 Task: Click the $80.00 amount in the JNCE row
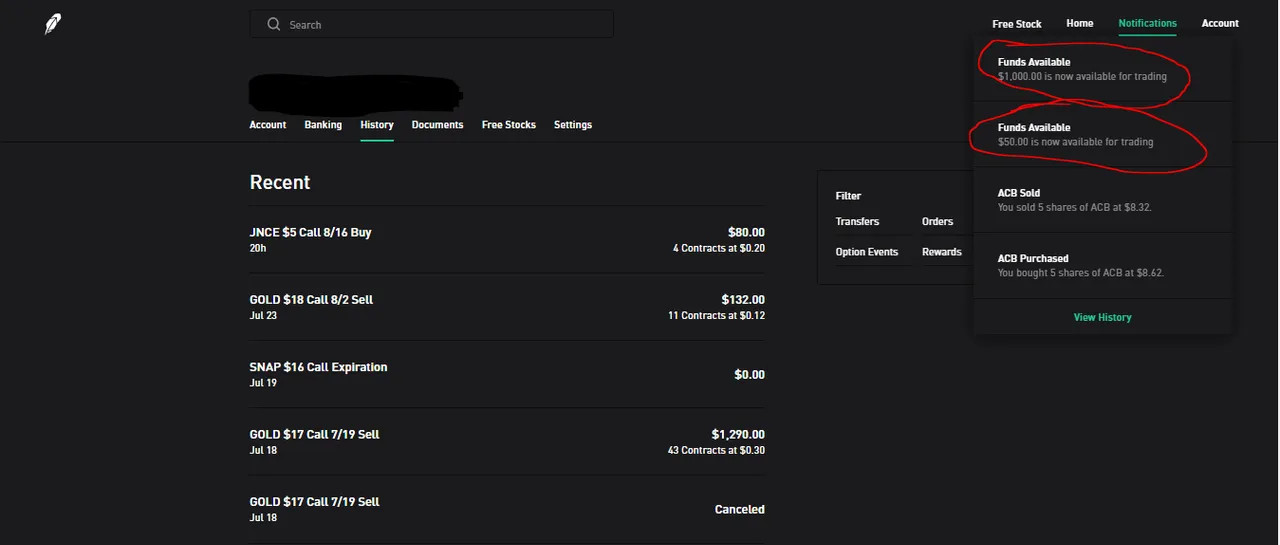747,232
